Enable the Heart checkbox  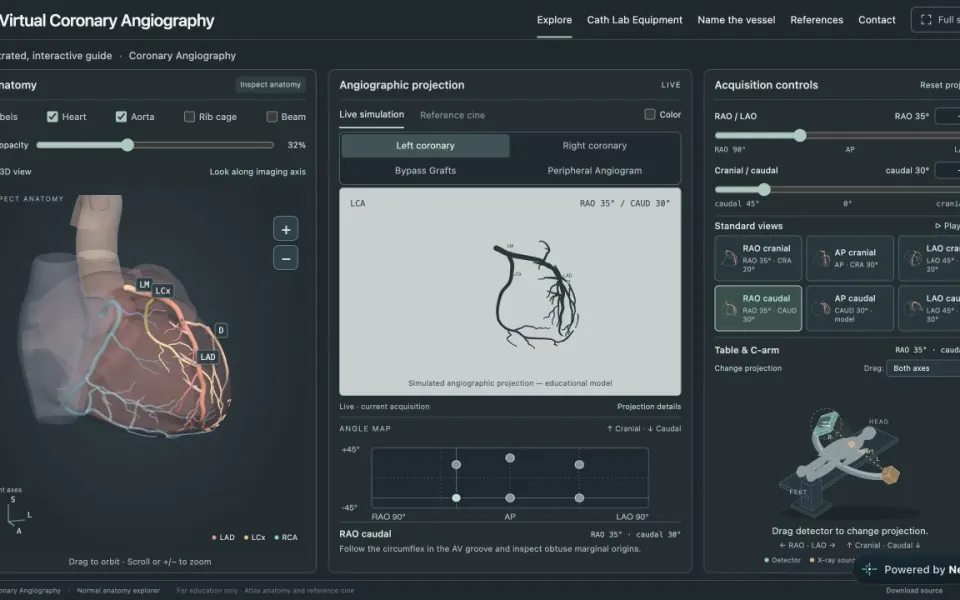pyautogui.click(x=53, y=116)
